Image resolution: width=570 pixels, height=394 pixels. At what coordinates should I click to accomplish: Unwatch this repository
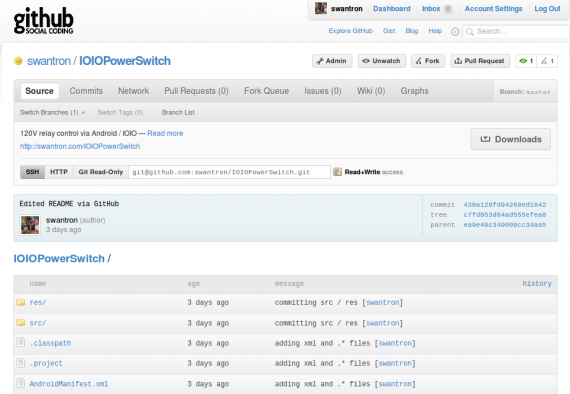tap(381, 61)
